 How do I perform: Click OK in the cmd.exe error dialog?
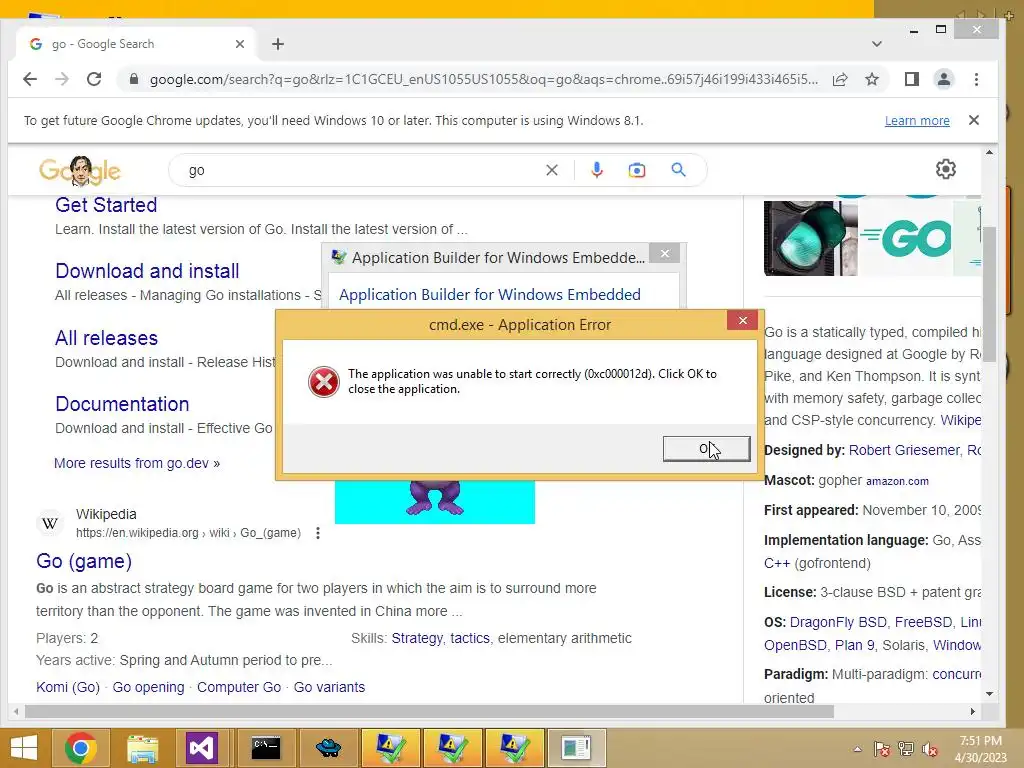(x=707, y=449)
